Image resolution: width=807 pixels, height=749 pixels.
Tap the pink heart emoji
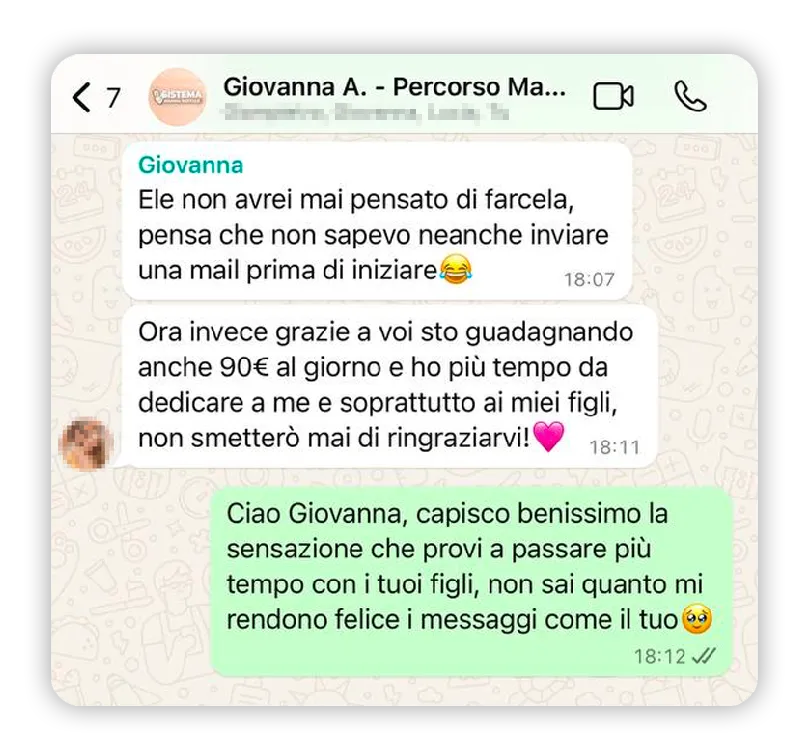click(x=549, y=437)
